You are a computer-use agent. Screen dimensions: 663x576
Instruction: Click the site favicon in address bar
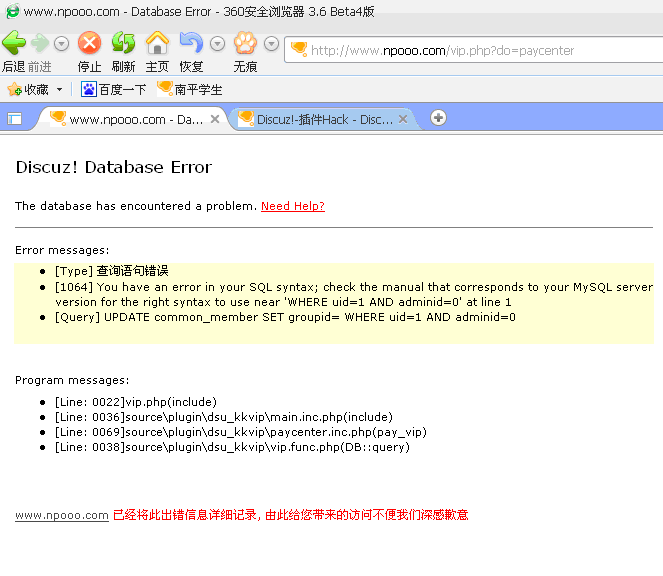click(299, 49)
